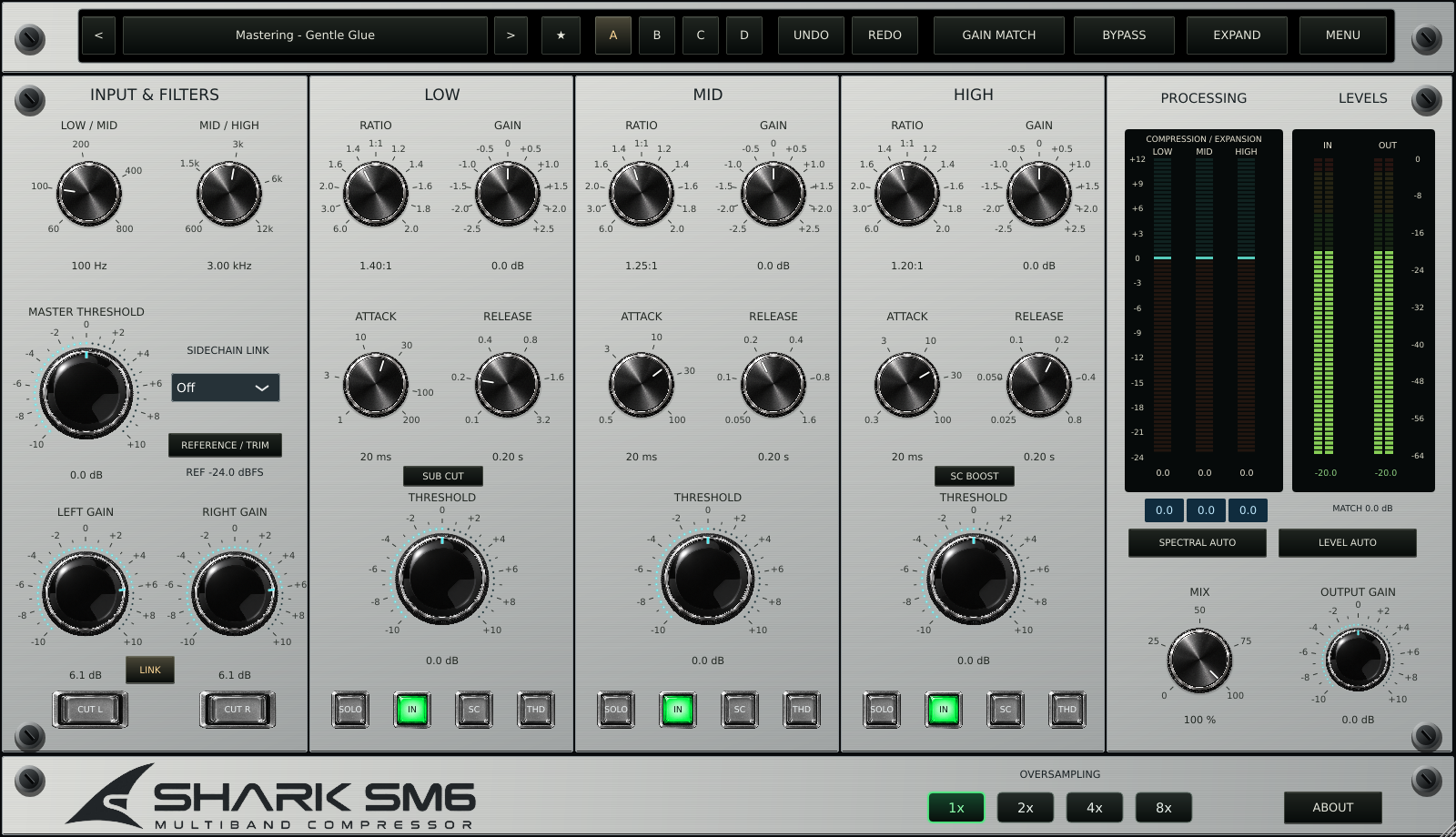
Task: Toggle SOLO on the MID band
Action: click(x=616, y=710)
